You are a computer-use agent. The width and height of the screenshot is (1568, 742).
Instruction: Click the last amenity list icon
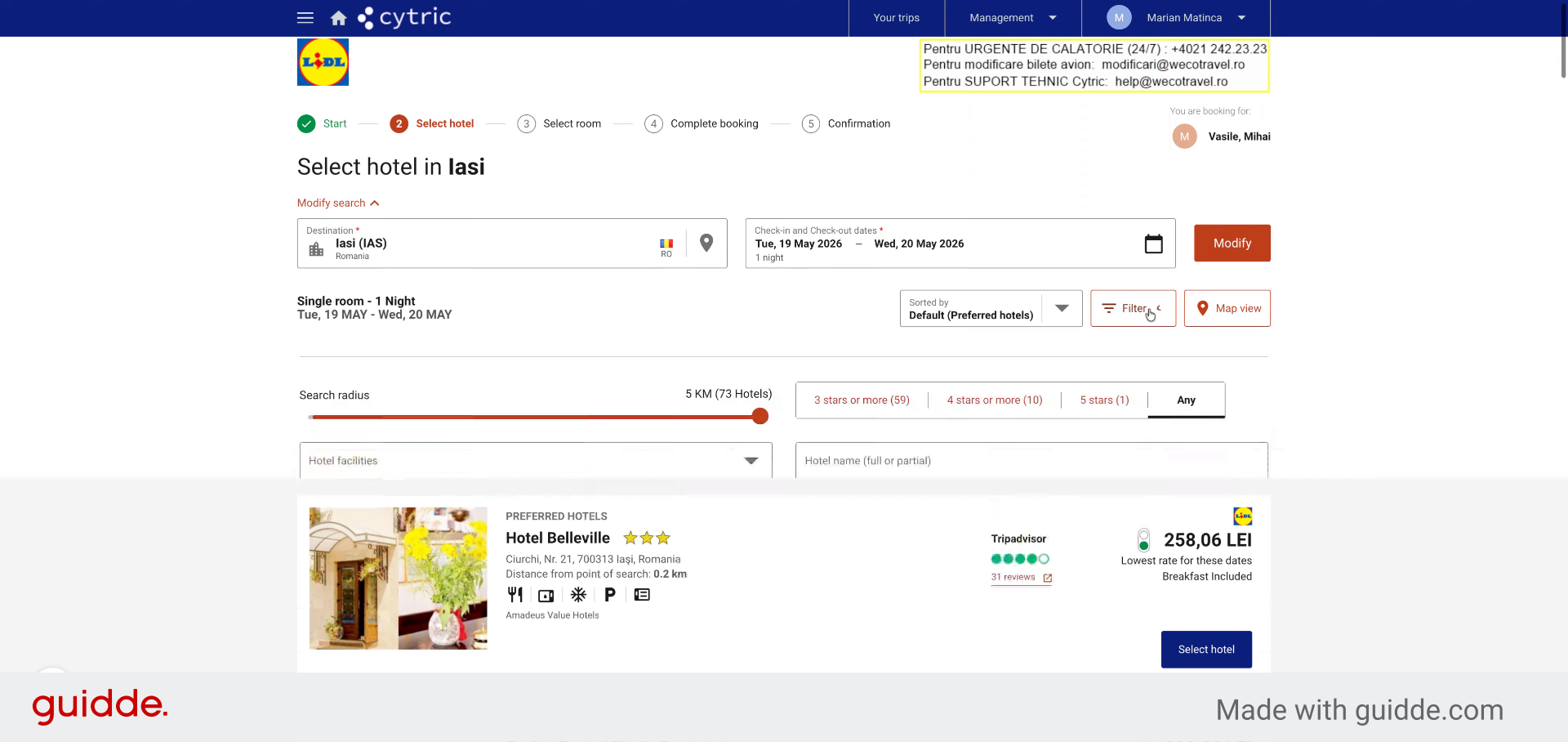[x=642, y=595]
